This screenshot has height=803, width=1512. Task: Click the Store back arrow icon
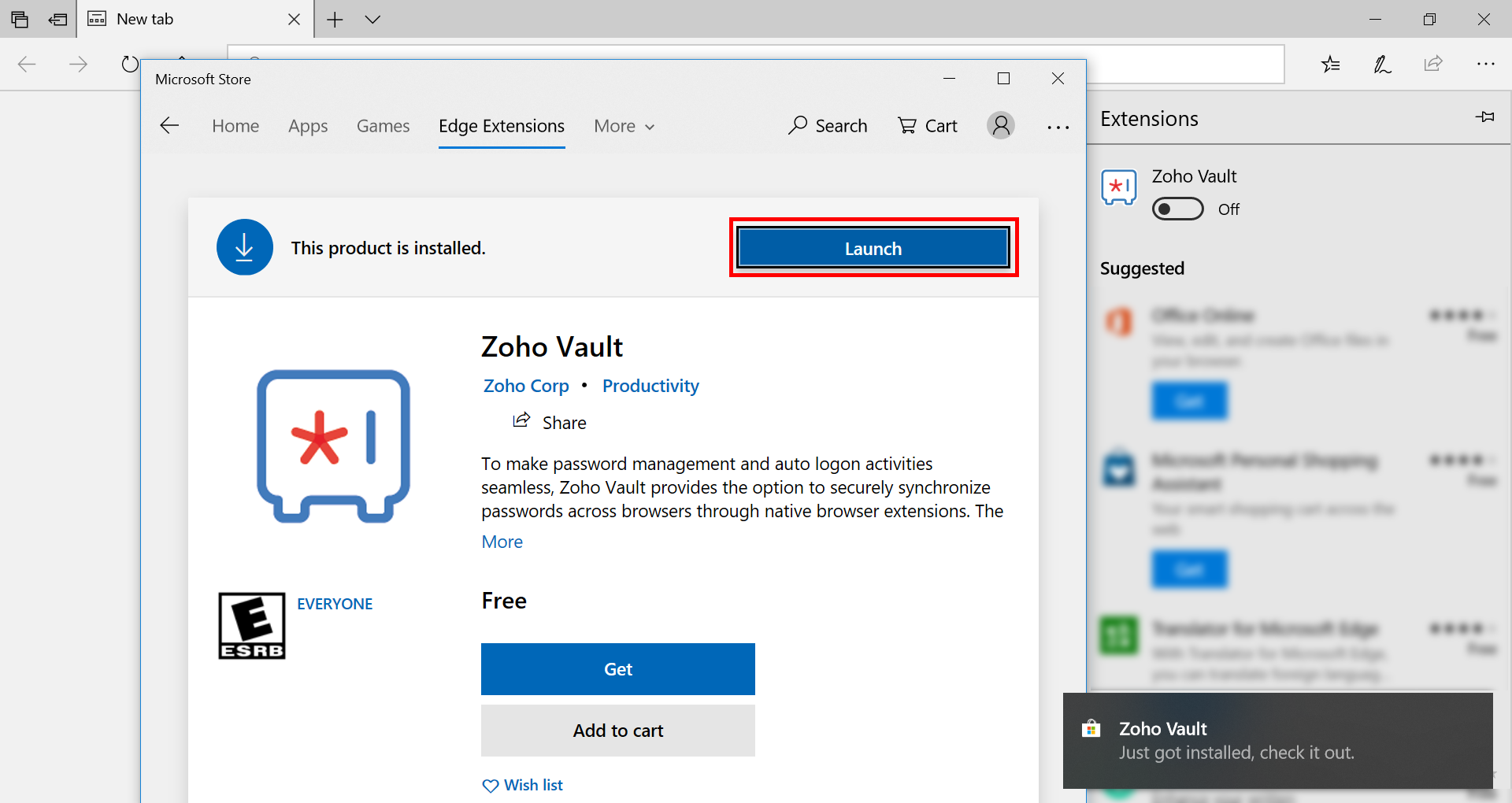click(169, 126)
